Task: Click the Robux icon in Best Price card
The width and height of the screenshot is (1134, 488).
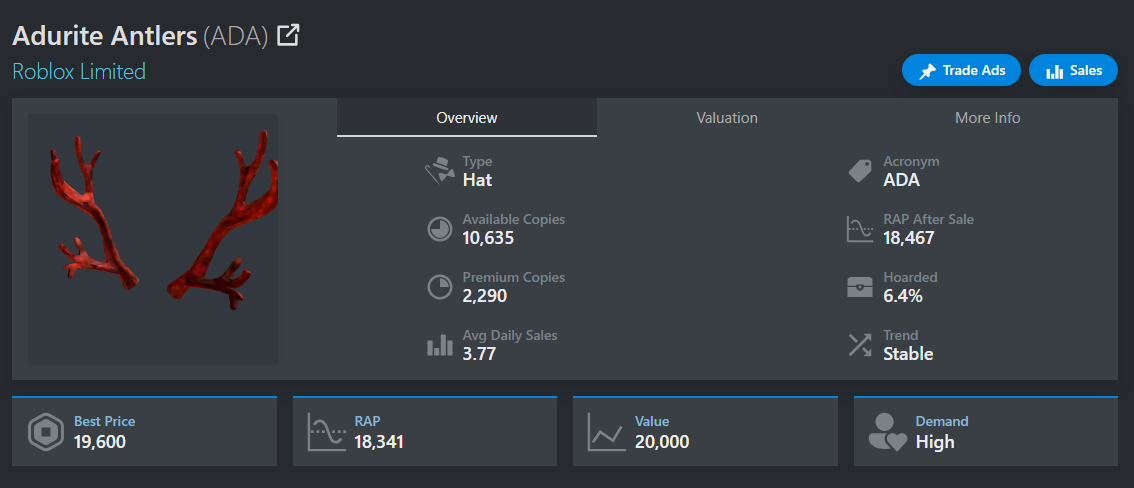Action: click(x=46, y=432)
